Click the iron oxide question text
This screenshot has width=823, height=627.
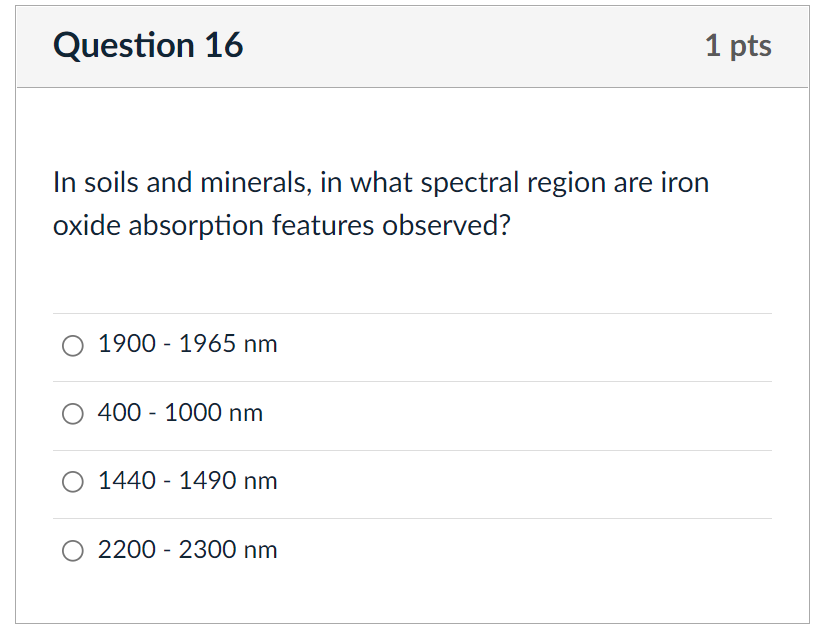[x=380, y=205]
